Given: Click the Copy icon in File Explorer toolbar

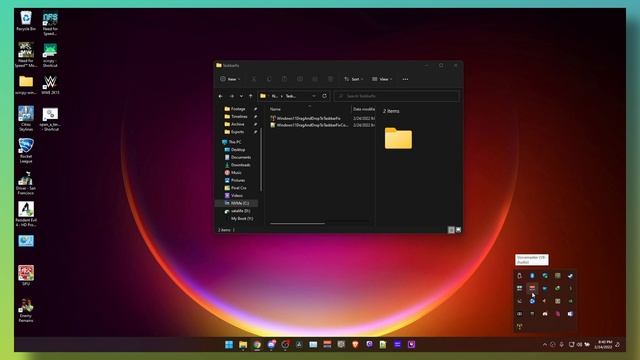Looking at the screenshot, I should (x=269, y=79).
